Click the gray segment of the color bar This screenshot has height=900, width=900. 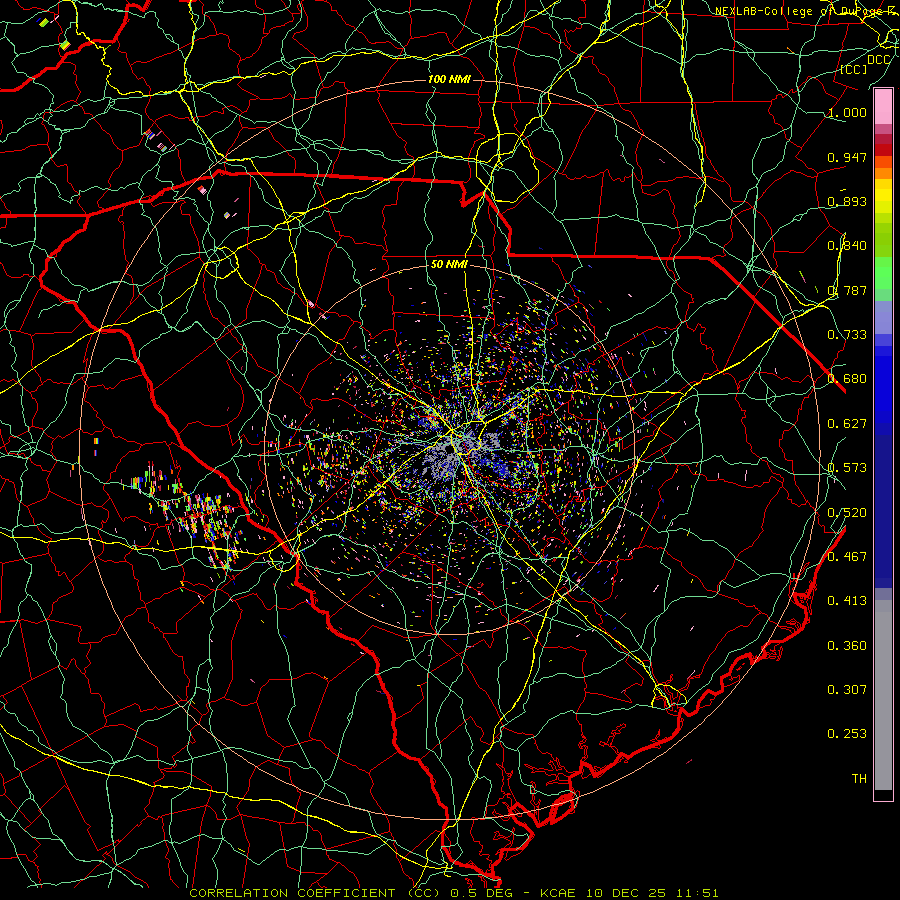coord(883,695)
